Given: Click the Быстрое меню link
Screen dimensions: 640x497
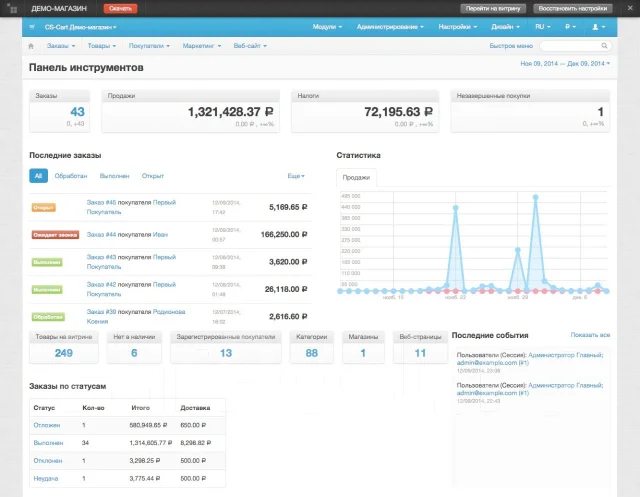Looking at the screenshot, I should (x=511, y=46).
